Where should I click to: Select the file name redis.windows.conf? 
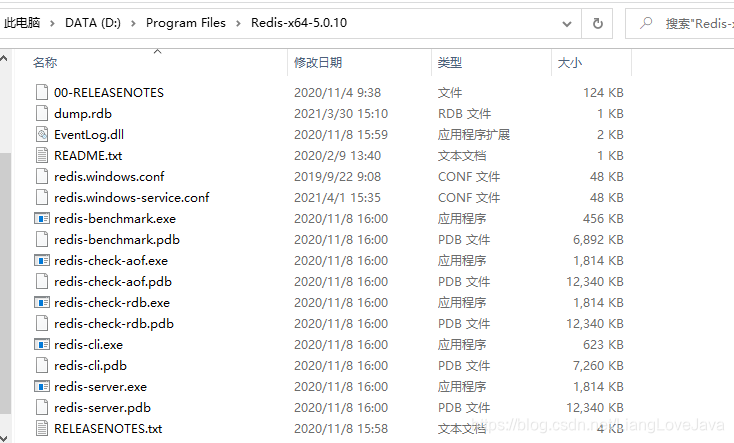pyautogui.click(x=109, y=177)
